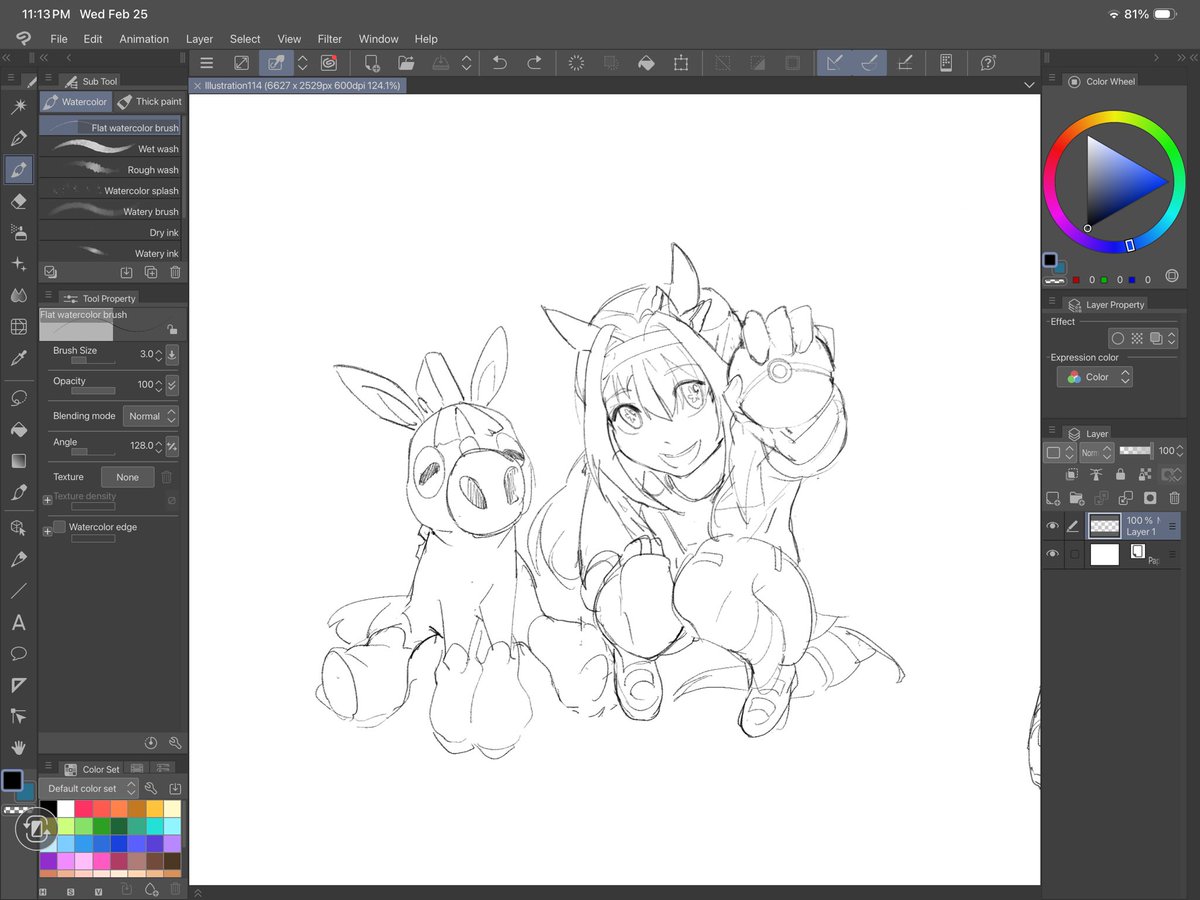The width and height of the screenshot is (1200, 900).
Task: Click the Undo arrow in command bar
Action: (499, 63)
